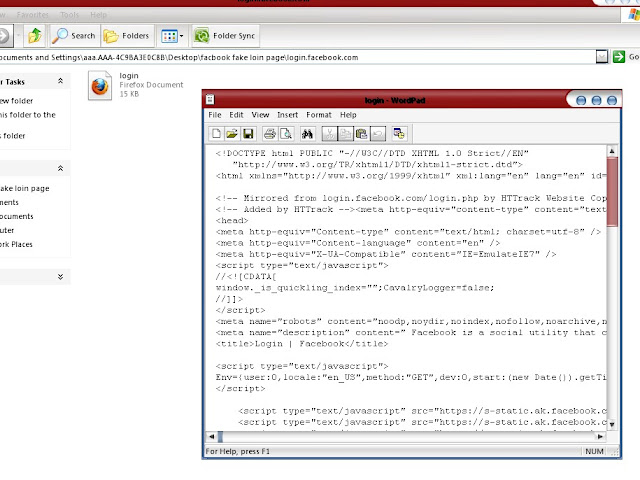640x480 pixels.
Task: Open the Tools menu in Explorer
Action: pyautogui.click(x=69, y=15)
